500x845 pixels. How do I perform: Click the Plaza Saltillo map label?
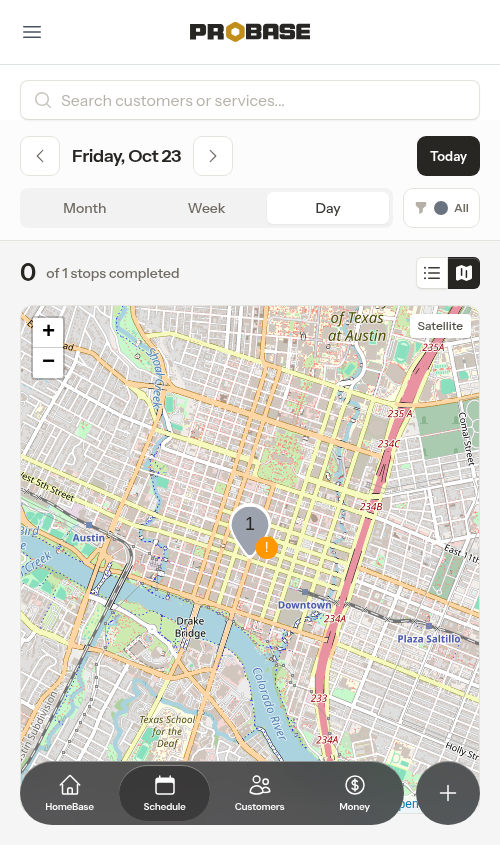pyautogui.click(x=429, y=639)
